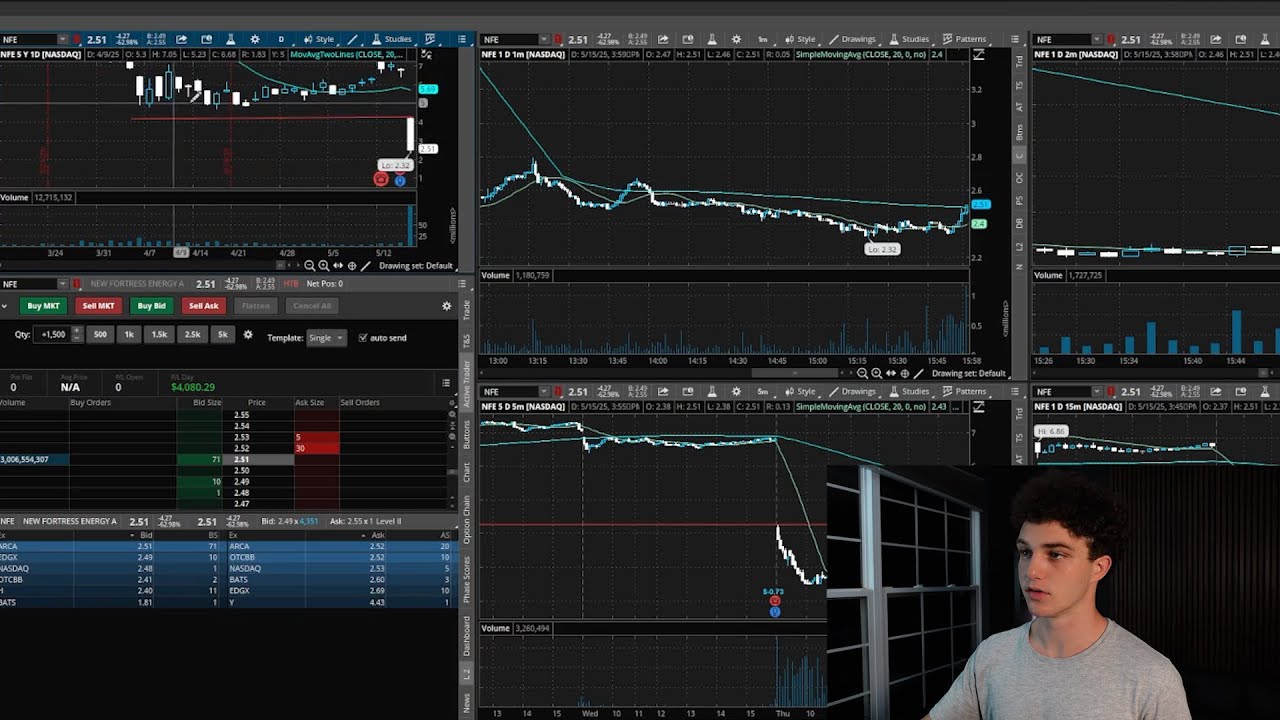
Task: Open the position summary list menu icon
Action: 446,382
